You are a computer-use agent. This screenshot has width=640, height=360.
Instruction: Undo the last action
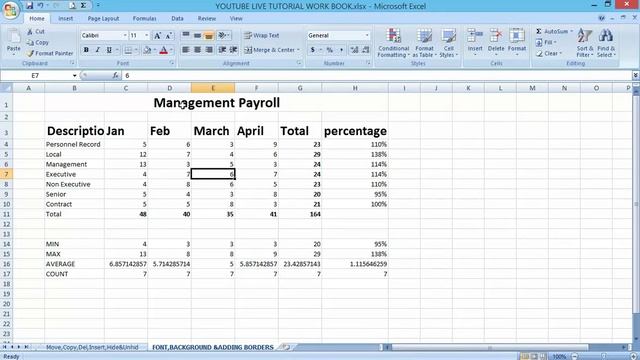[x=40, y=6]
